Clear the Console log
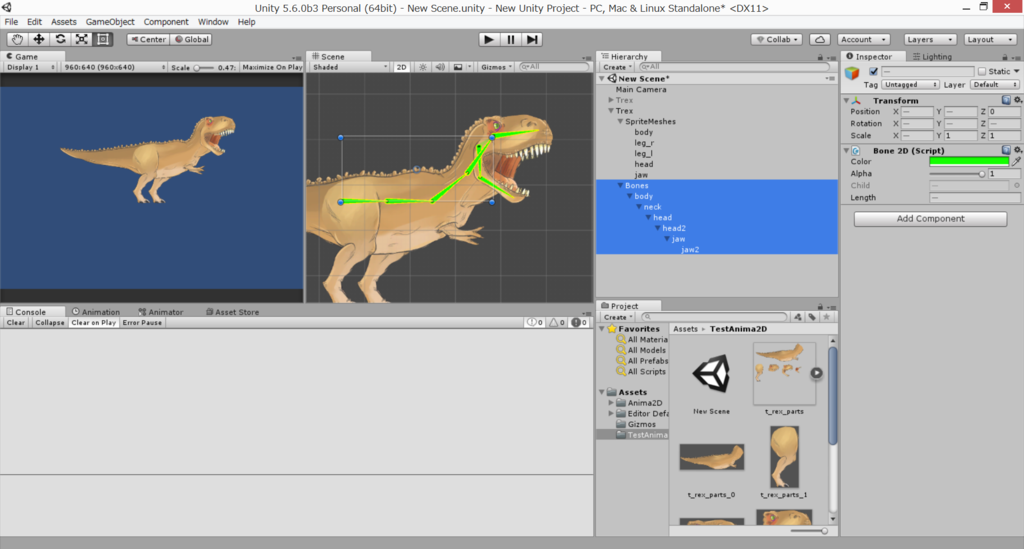This screenshot has height=549, width=1024. tap(16, 322)
